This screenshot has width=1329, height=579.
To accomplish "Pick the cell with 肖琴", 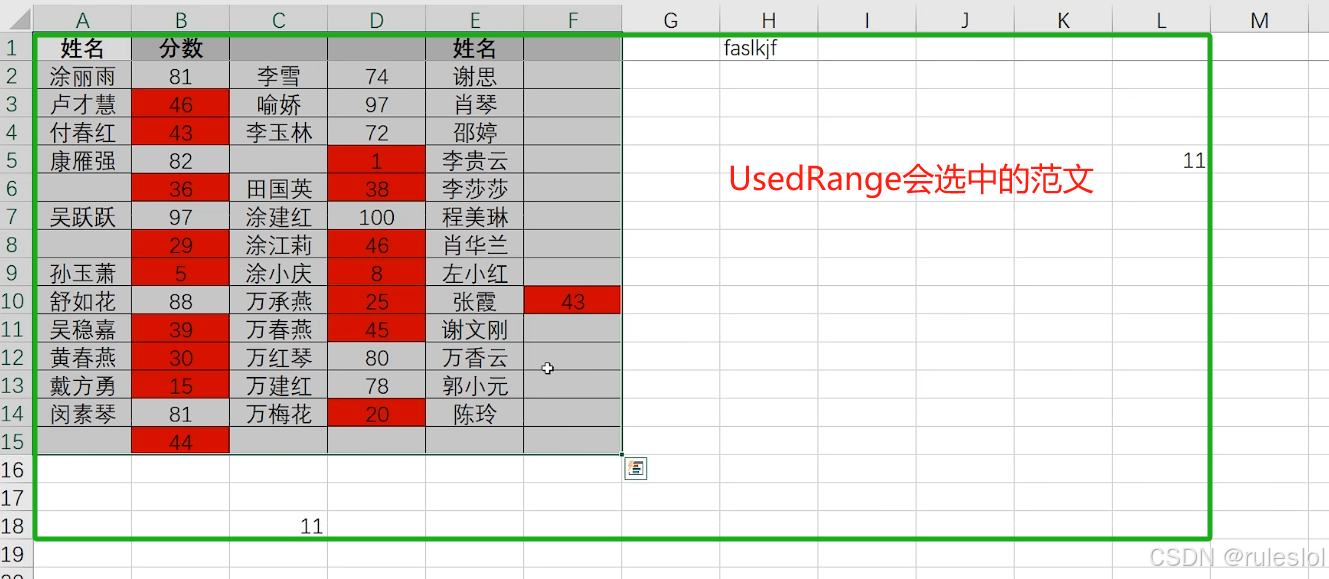I will click(x=475, y=104).
